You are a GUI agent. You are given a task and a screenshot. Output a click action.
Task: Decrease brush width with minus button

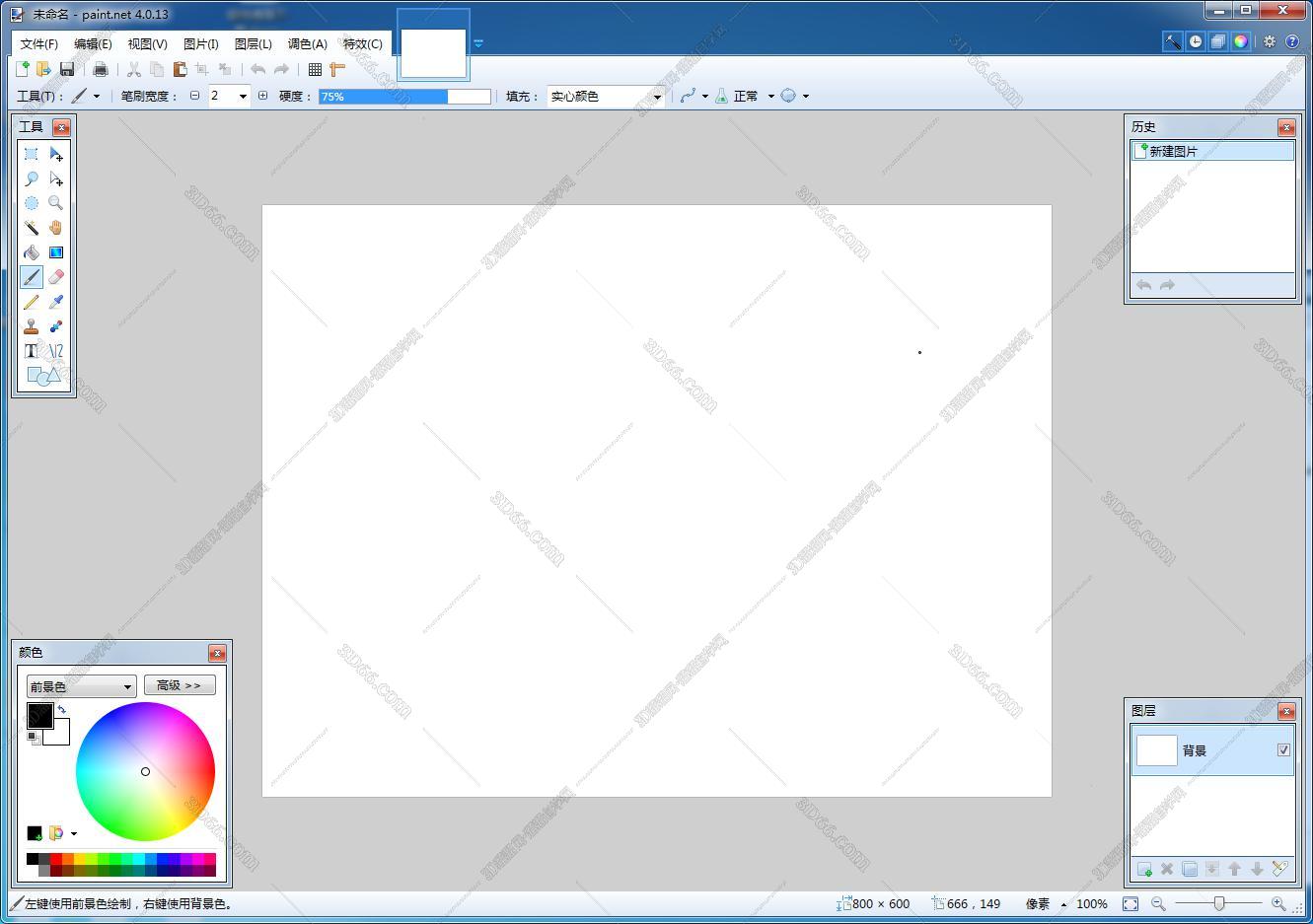(194, 96)
